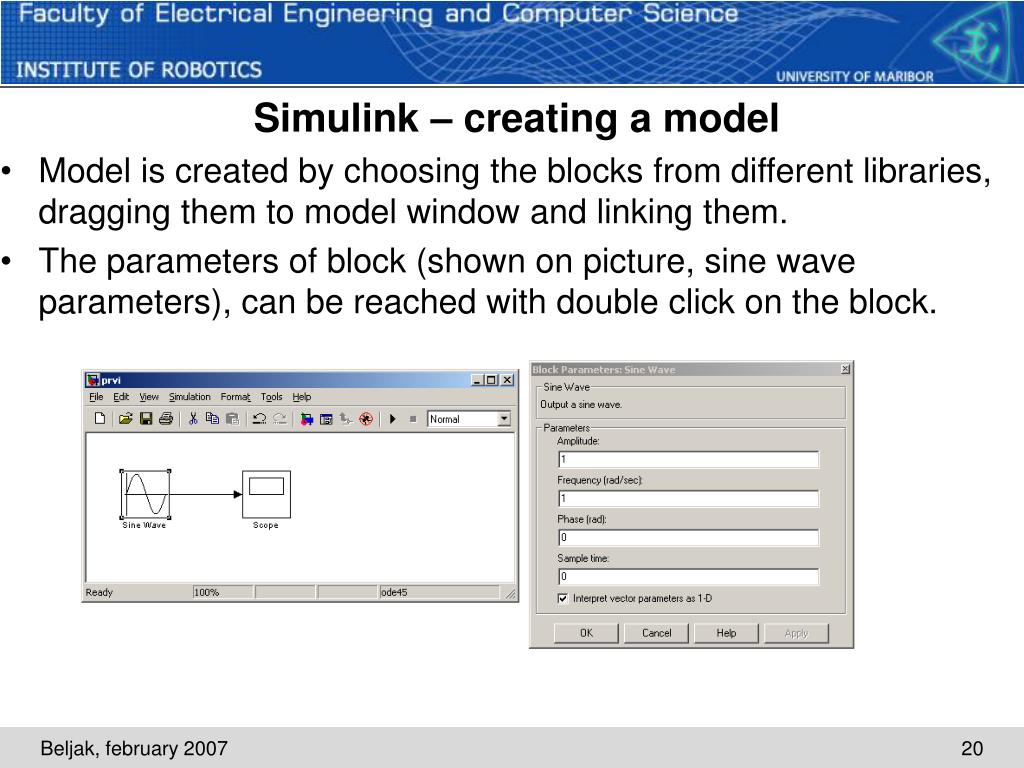This screenshot has height=768, width=1024.
Task: Minimize the prvi model window
Action: click(477, 380)
